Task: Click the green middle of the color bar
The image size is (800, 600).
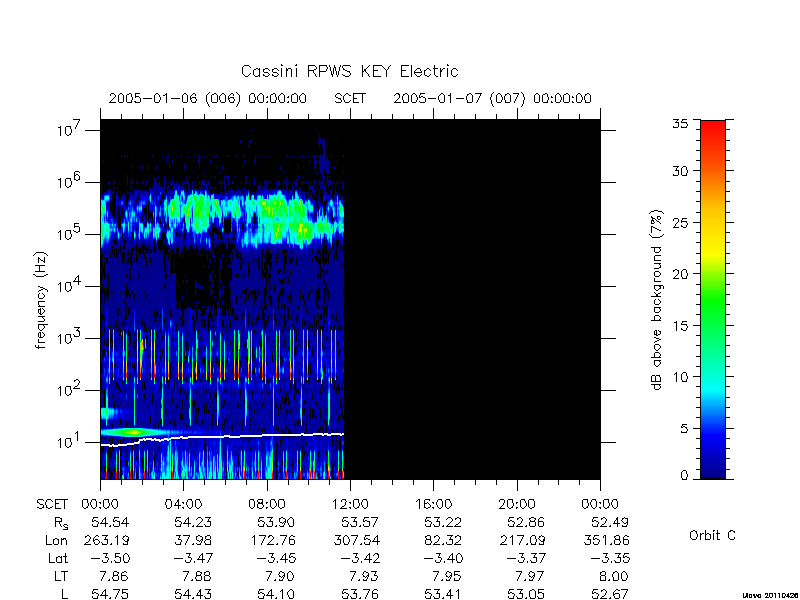Action: click(x=713, y=301)
